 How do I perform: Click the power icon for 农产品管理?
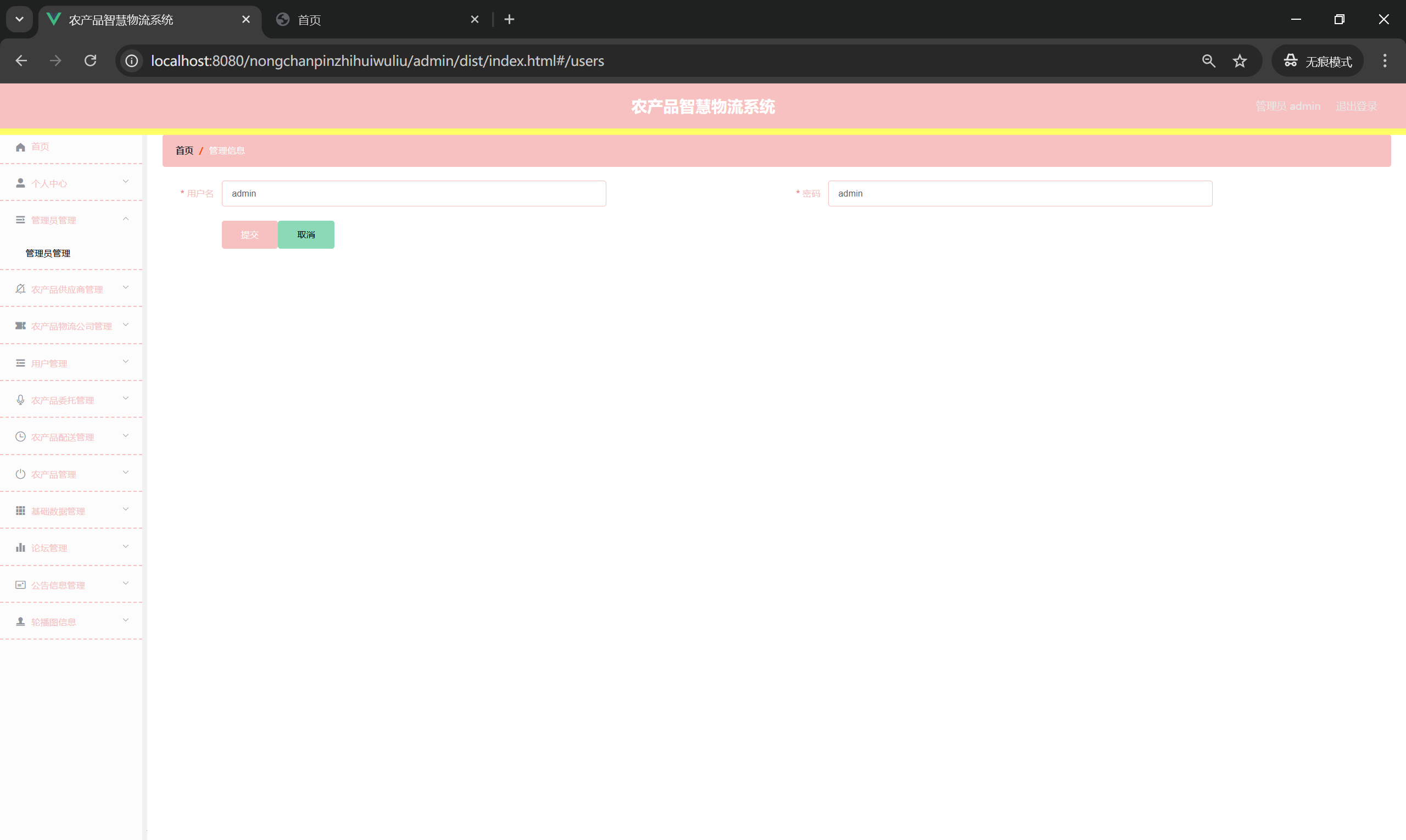(x=20, y=474)
